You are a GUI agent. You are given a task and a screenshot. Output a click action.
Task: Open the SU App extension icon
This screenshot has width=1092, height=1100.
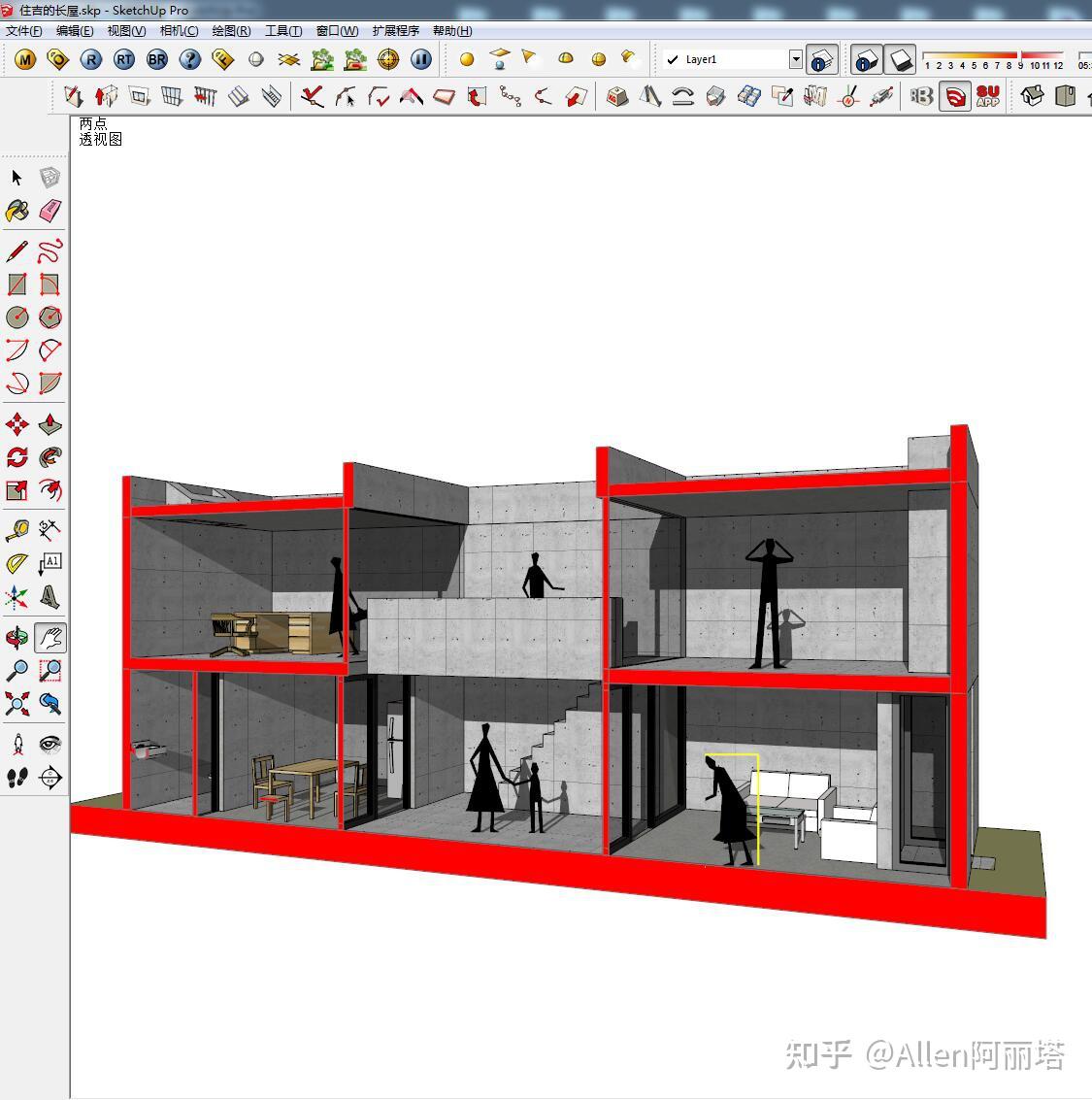coord(988,94)
